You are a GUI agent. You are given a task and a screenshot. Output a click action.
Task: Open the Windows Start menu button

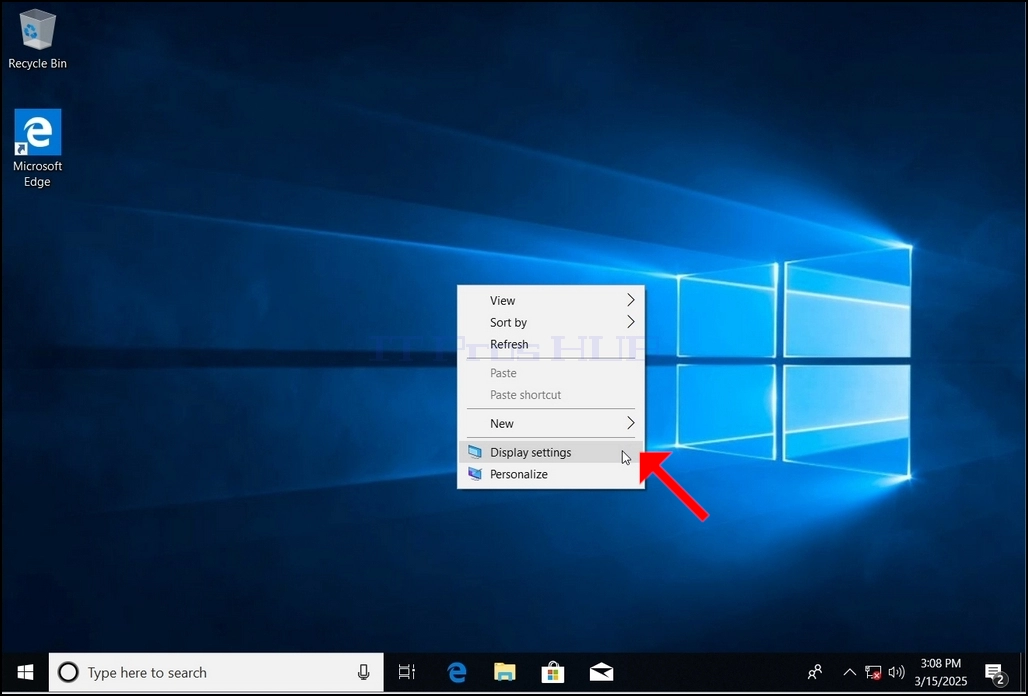[x=25, y=672]
